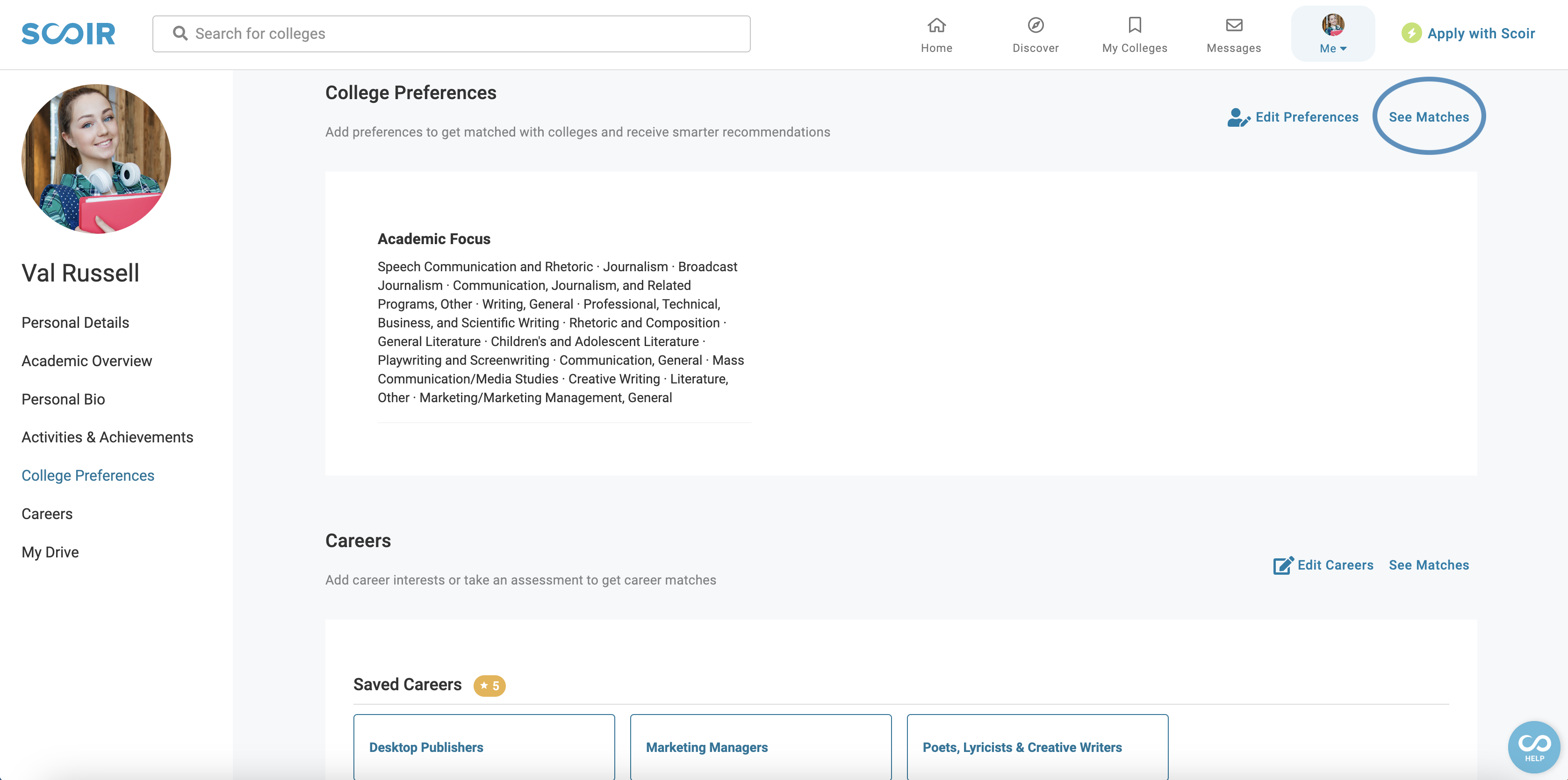Click the Home house icon

click(936, 25)
